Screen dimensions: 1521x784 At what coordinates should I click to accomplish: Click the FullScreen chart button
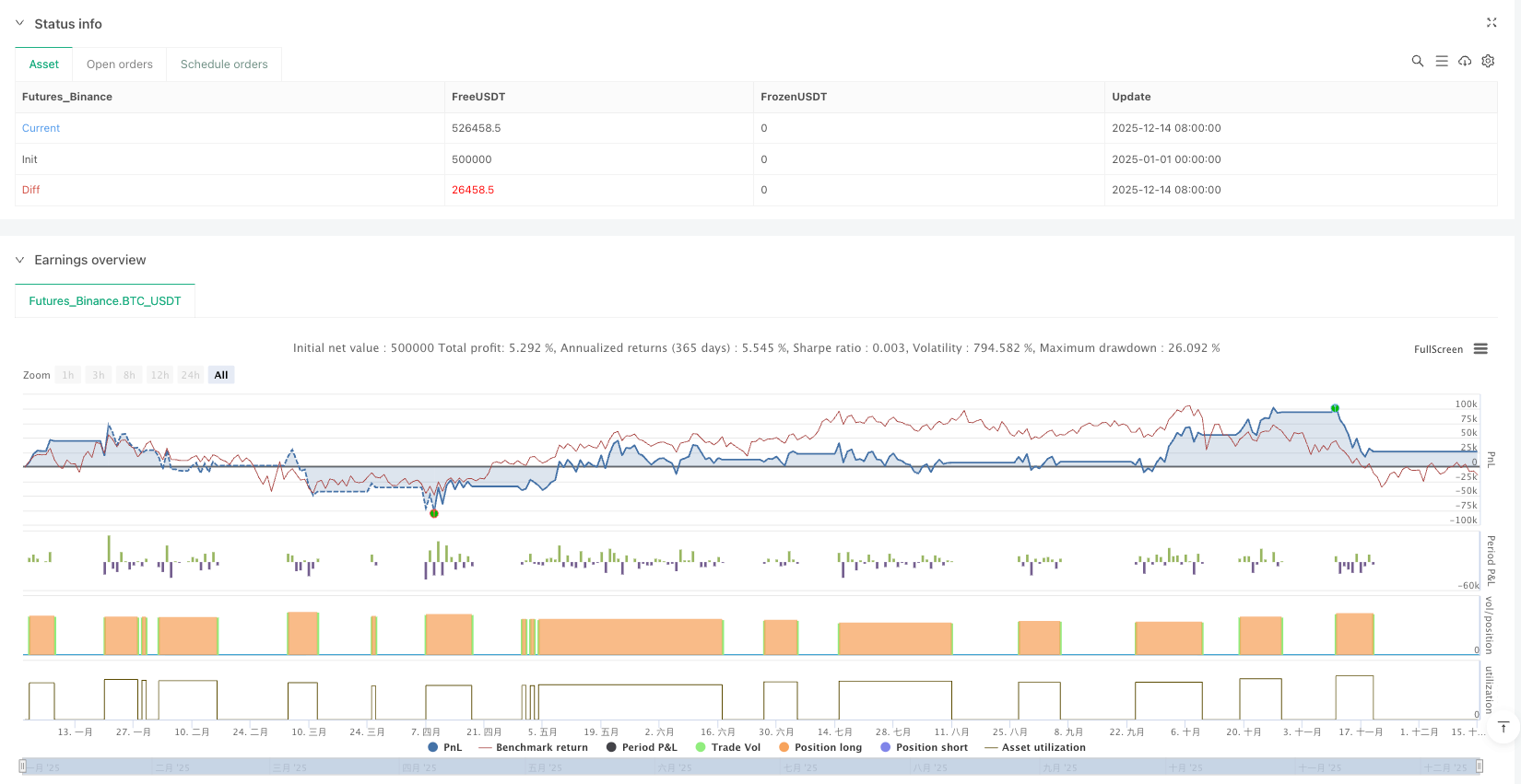pyautogui.click(x=1438, y=349)
